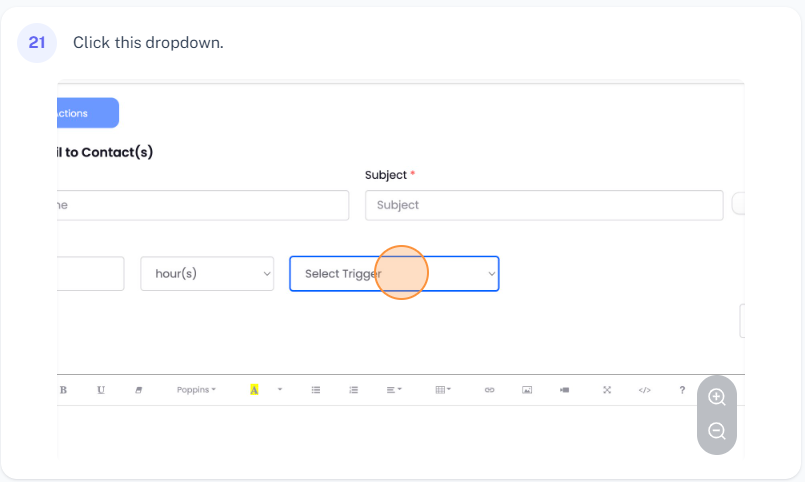Click into the Subject input field
The height and width of the screenshot is (482, 805).
544,205
